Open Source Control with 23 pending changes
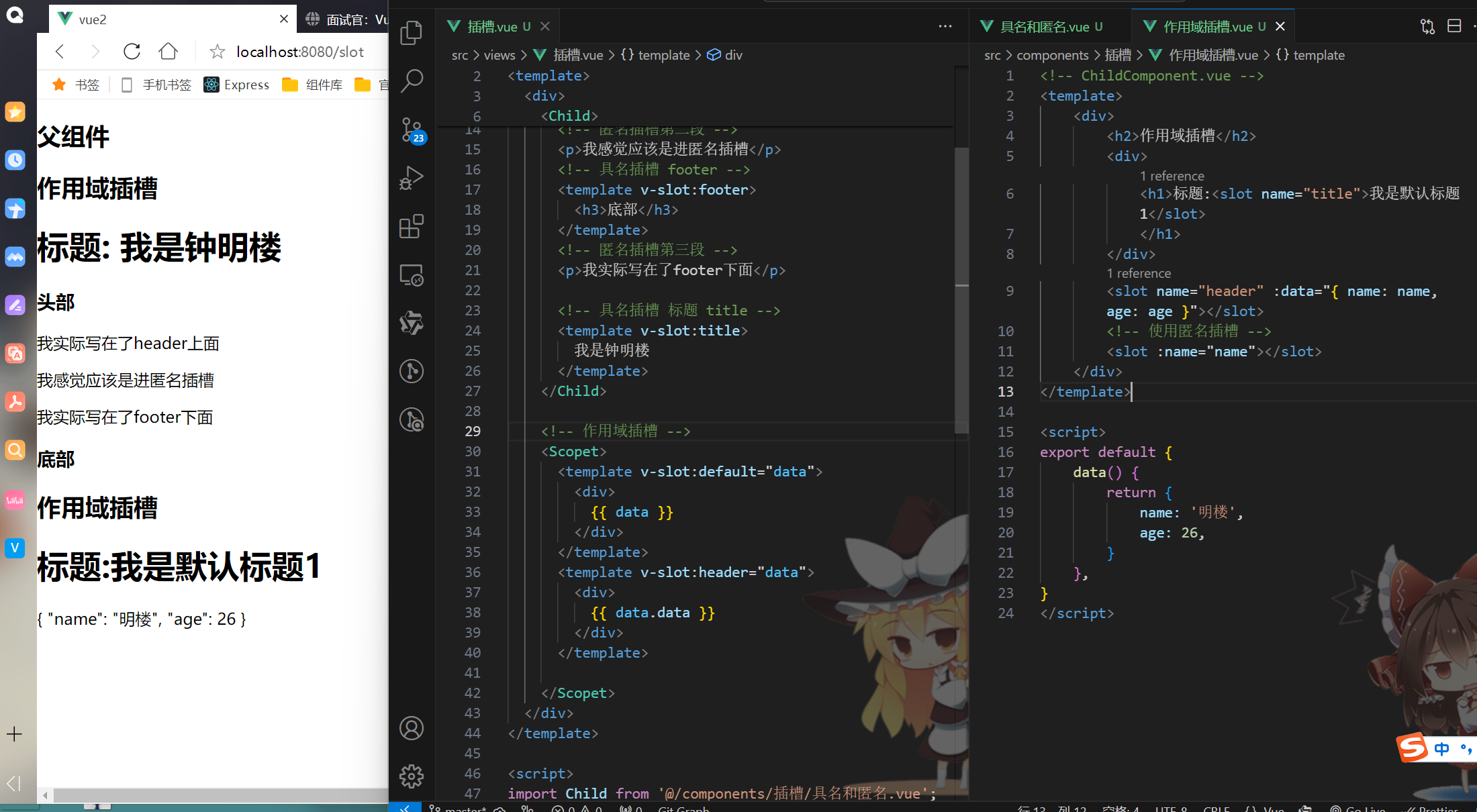Screen dimensions: 1477x812 [x=411, y=130]
